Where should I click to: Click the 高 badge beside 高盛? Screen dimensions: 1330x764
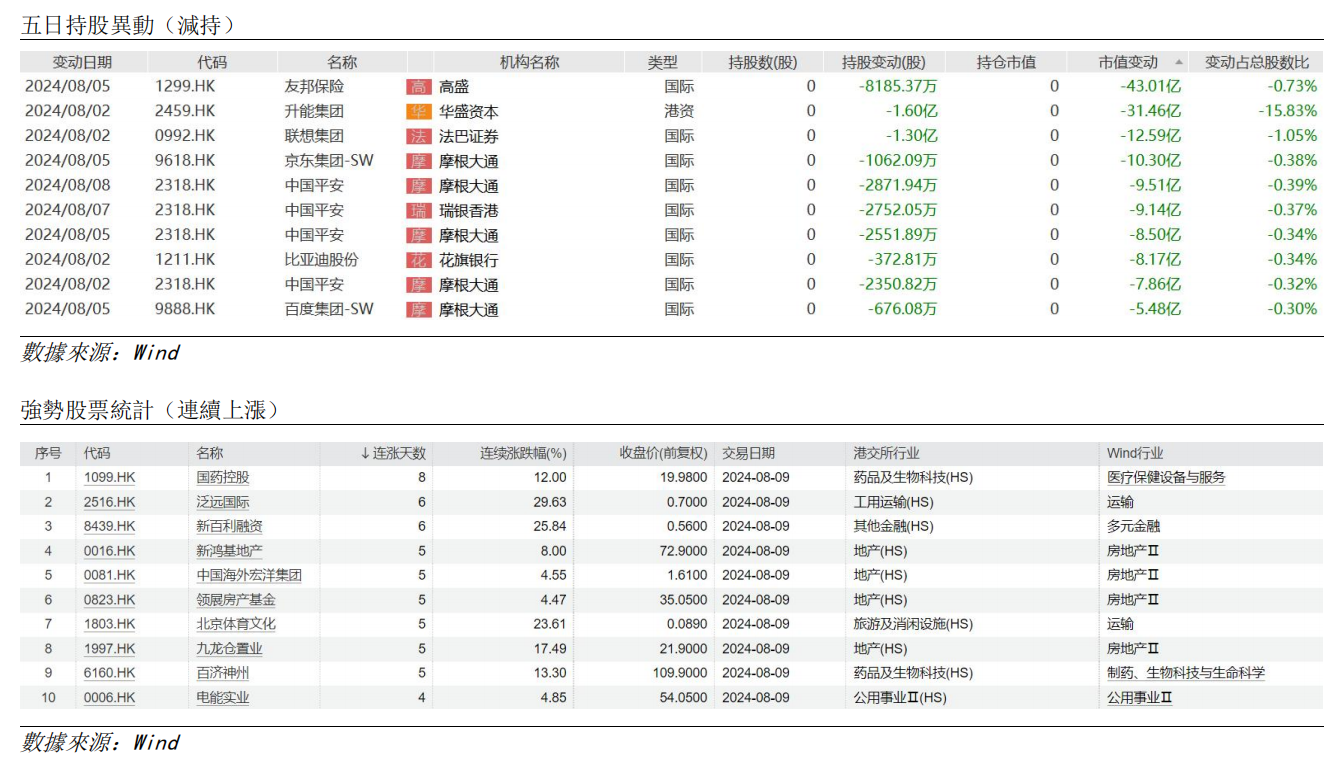coord(419,87)
